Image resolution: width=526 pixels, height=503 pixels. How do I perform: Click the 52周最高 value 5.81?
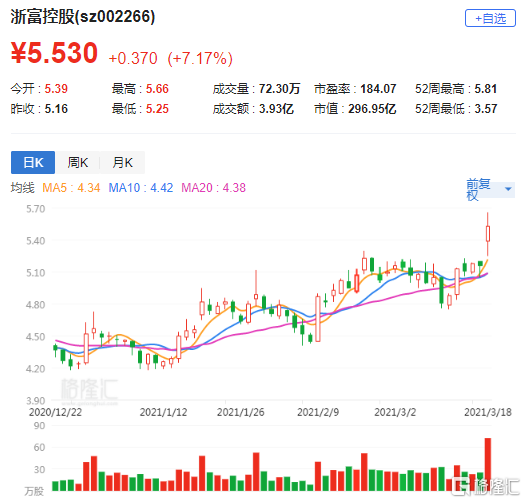point(485,89)
